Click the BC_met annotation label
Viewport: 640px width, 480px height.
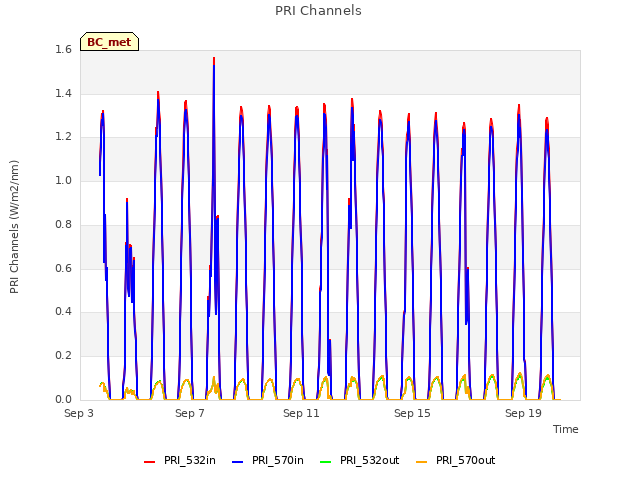tap(109, 42)
